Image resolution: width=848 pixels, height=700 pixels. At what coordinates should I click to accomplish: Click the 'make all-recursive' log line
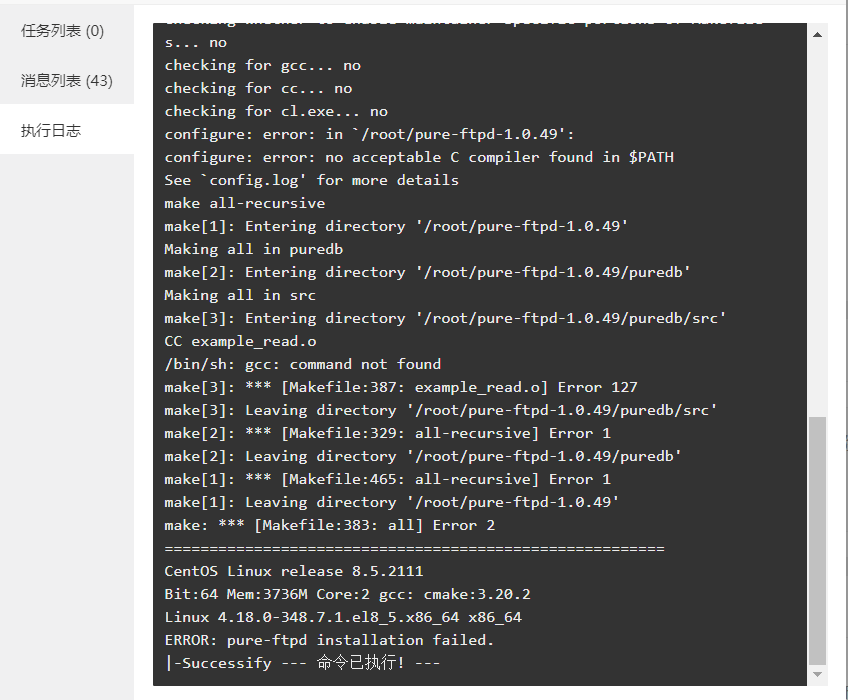(244, 203)
